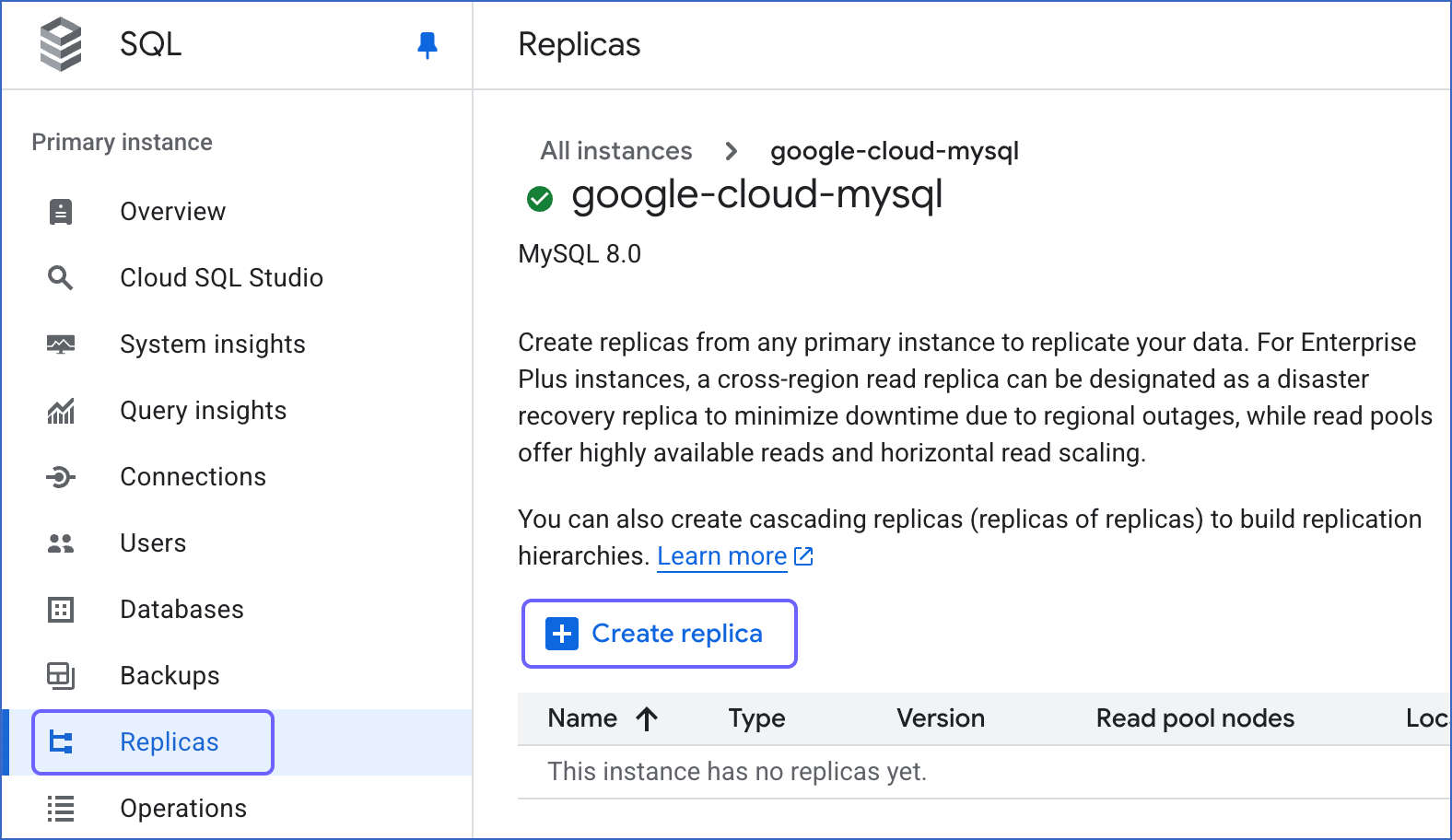
Task: Click the Operations list icon
Action: tap(61, 809)
